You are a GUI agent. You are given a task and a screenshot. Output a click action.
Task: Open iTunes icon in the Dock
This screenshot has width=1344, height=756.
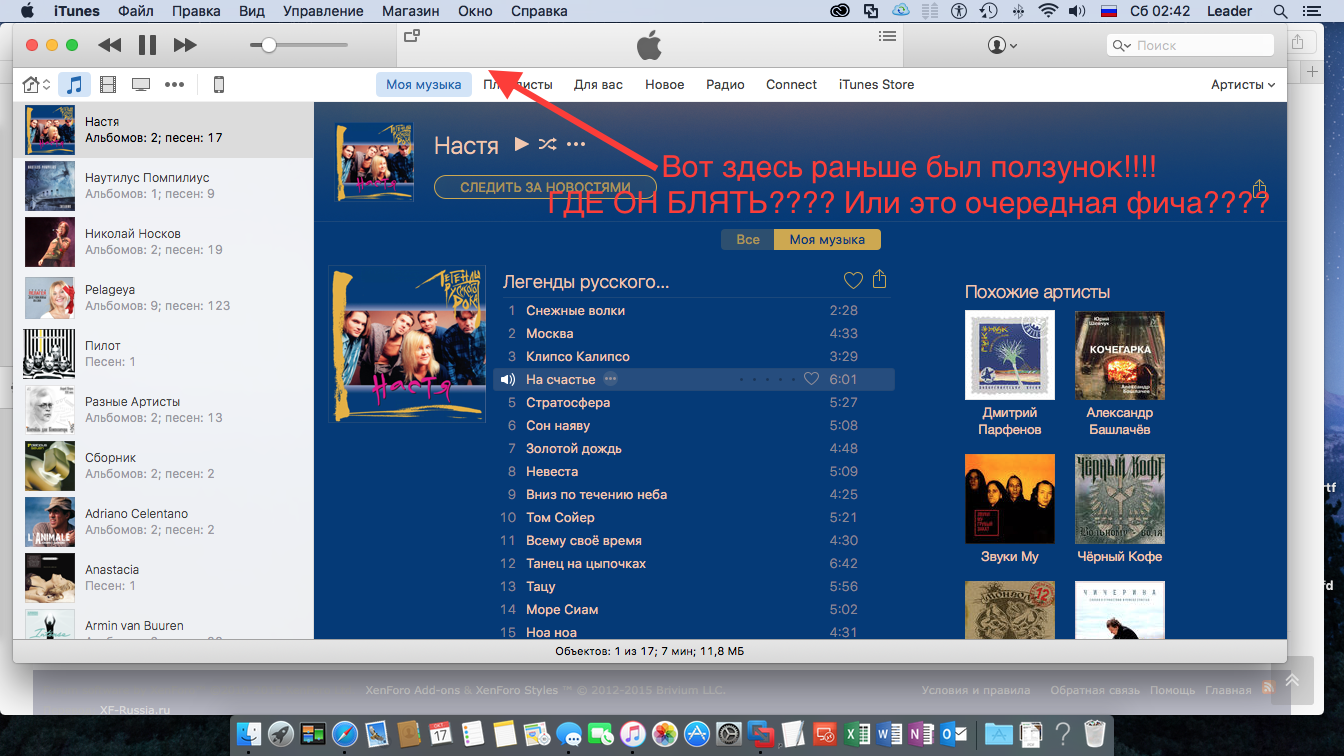click(633, 734)
